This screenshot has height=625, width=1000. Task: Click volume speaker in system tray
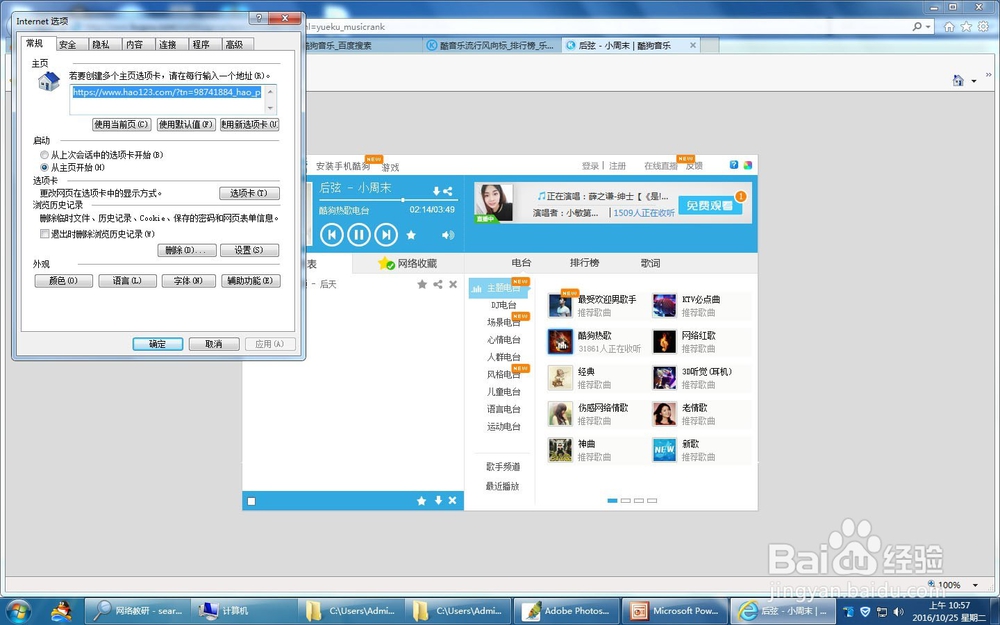[899, 612]
